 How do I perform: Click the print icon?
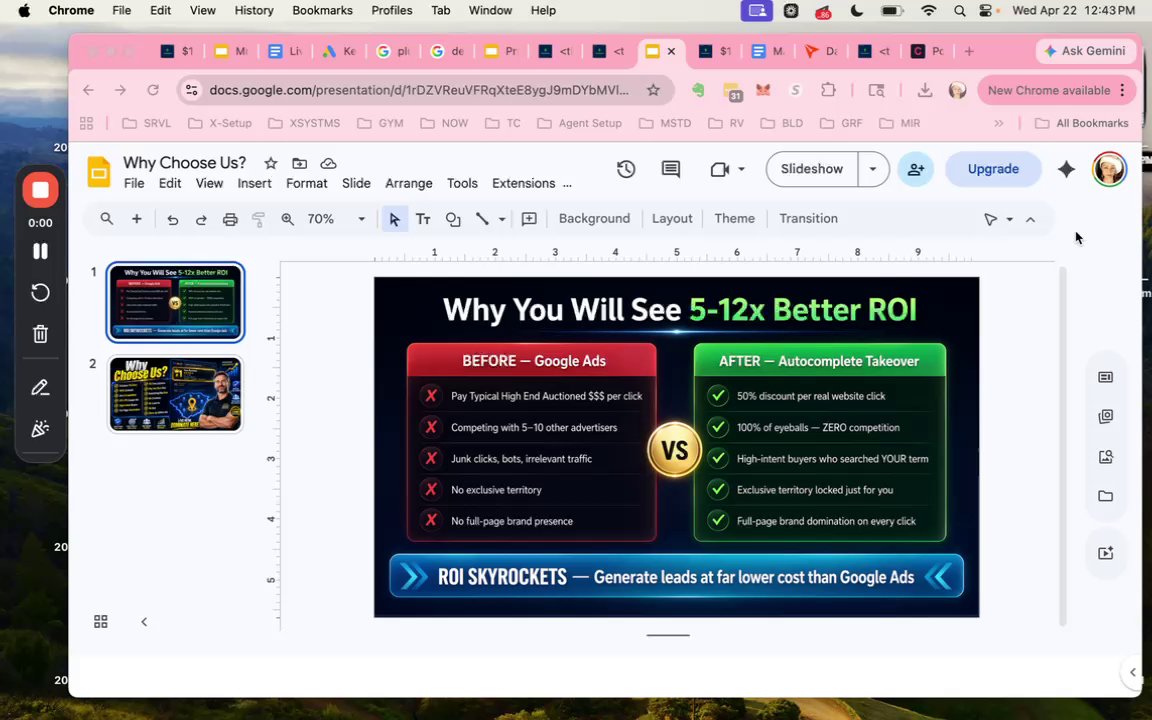(230, 219)
